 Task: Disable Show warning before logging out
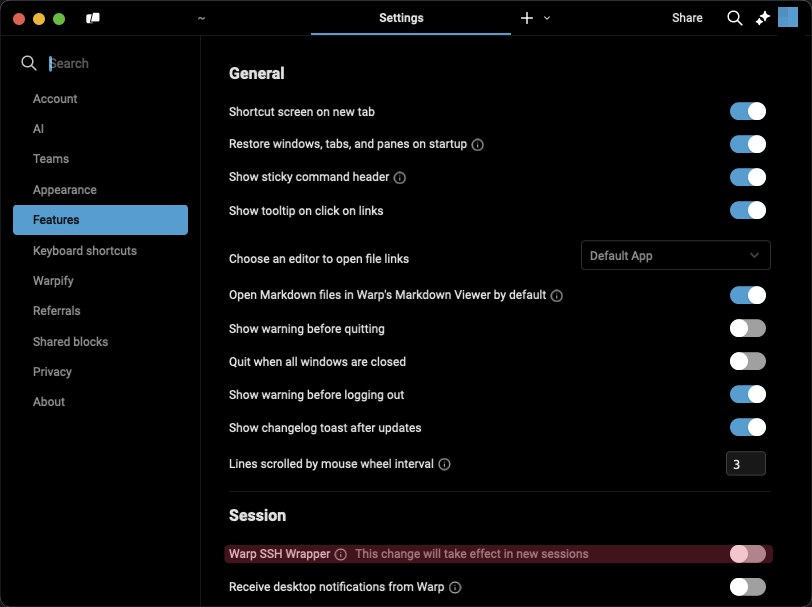tap(747, 395)
